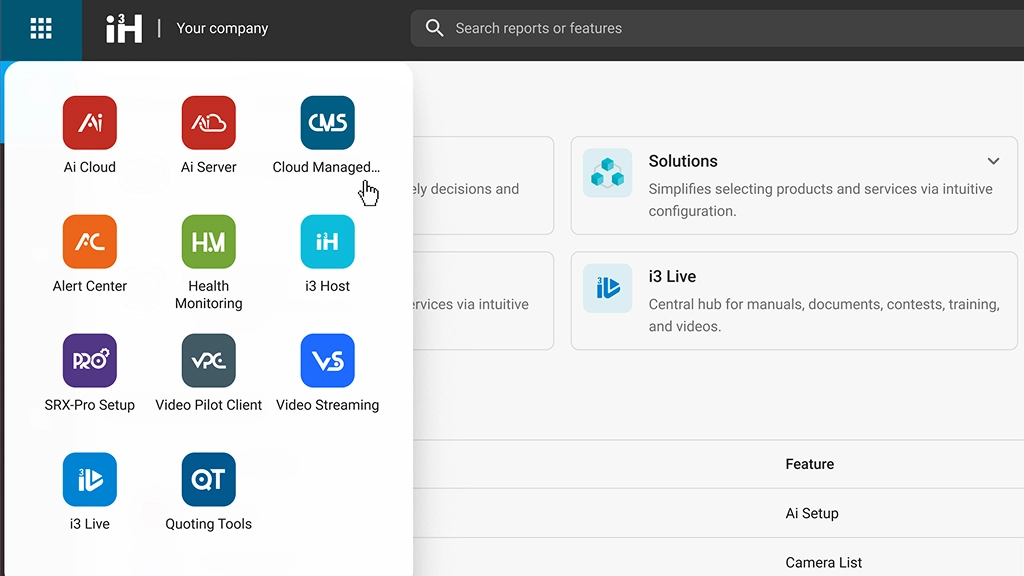
Task: Open SRX-Pro Setup
Action: click(89, 360)
